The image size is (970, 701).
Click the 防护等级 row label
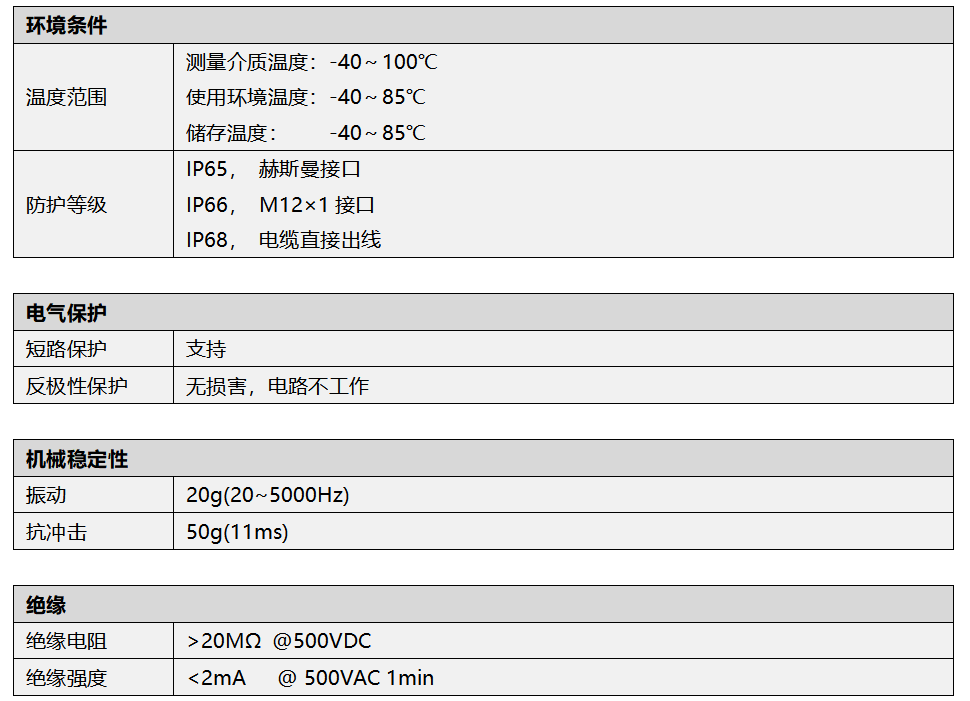[66, 205]
